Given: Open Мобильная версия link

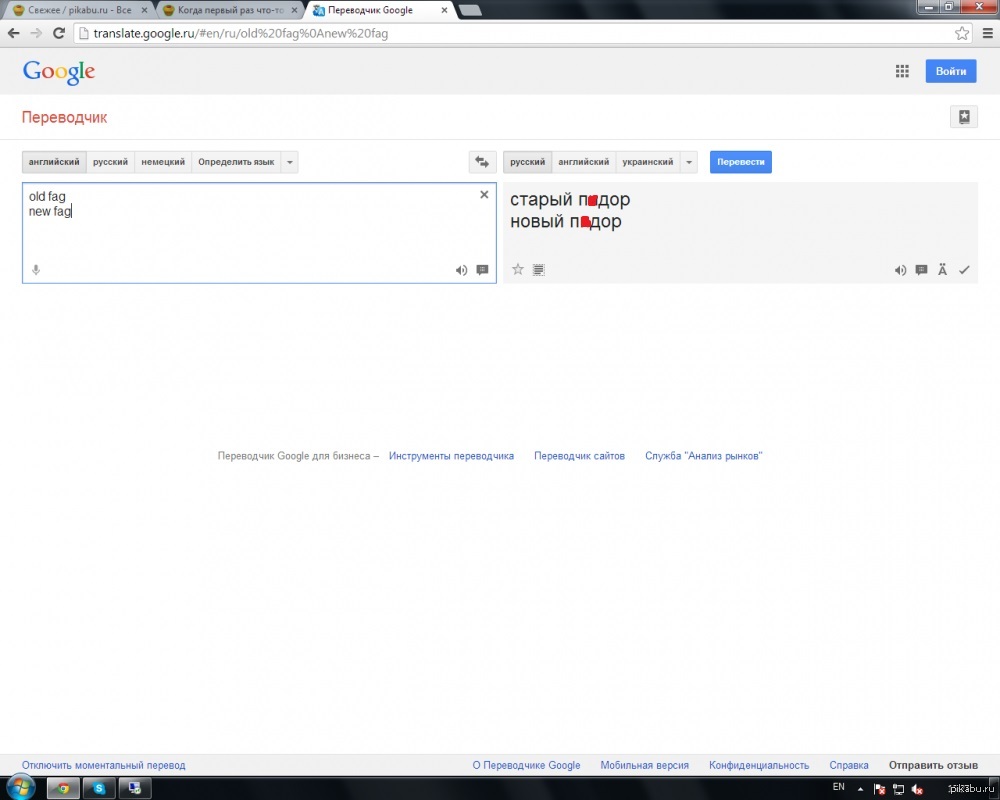Looking at the screenshot, I should tap(644, 765).
